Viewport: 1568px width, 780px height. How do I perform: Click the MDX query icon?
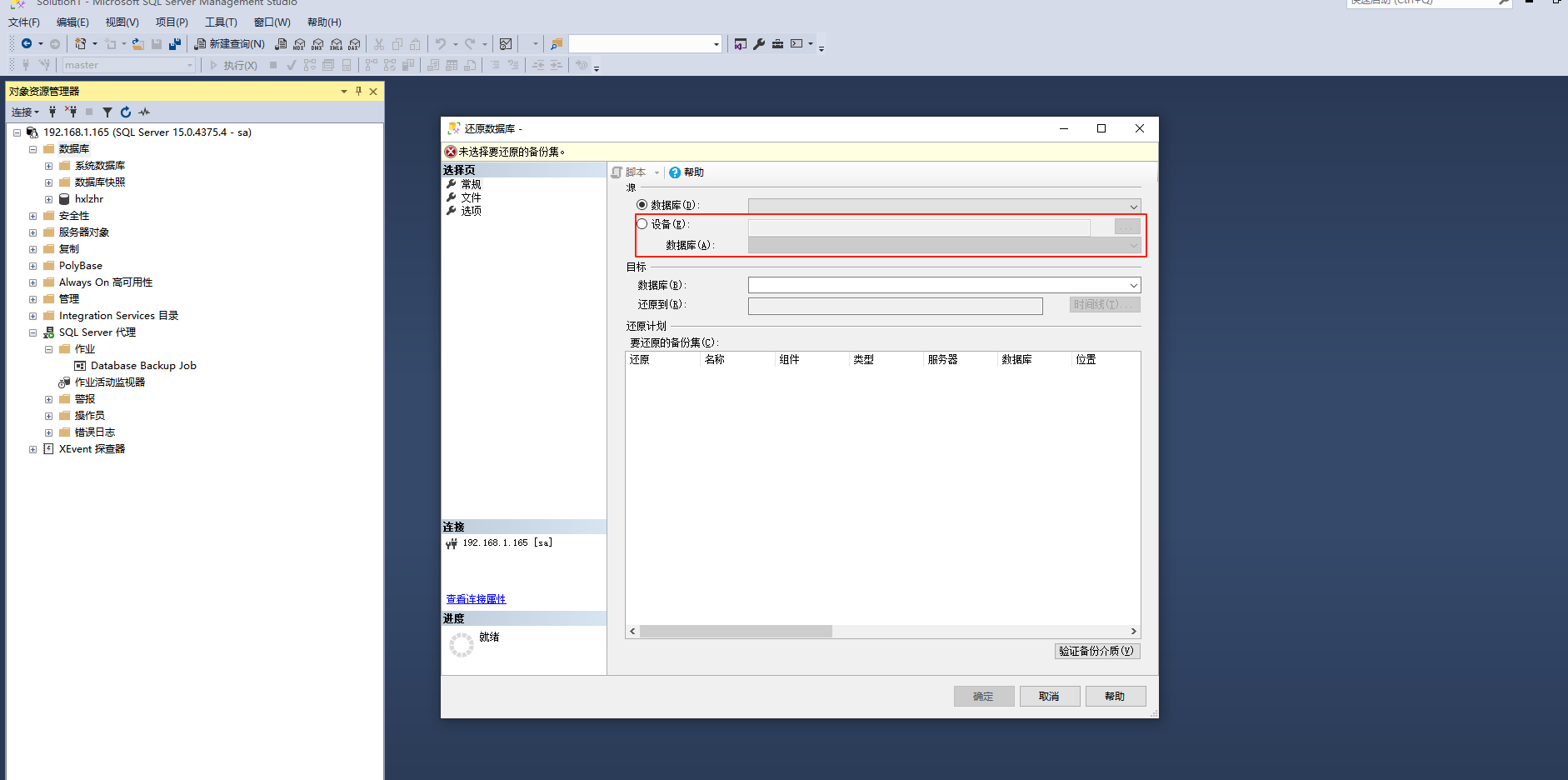pos(299,44)
